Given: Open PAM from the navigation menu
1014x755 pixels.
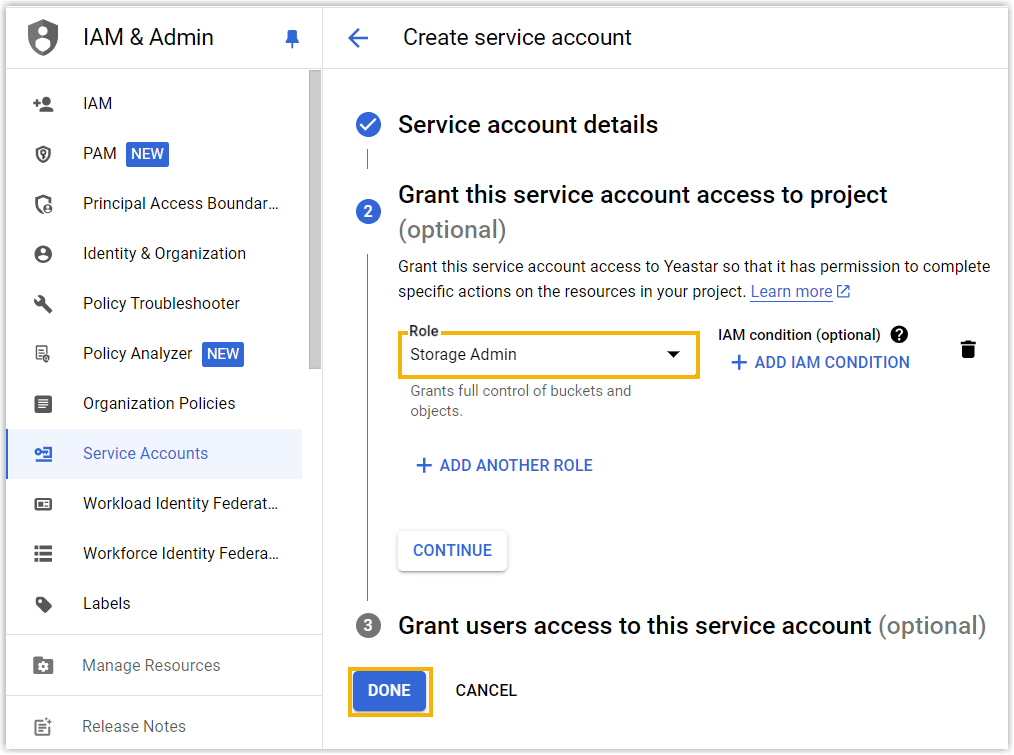Looking at the screenshot, I should click(x=100, y=153).
